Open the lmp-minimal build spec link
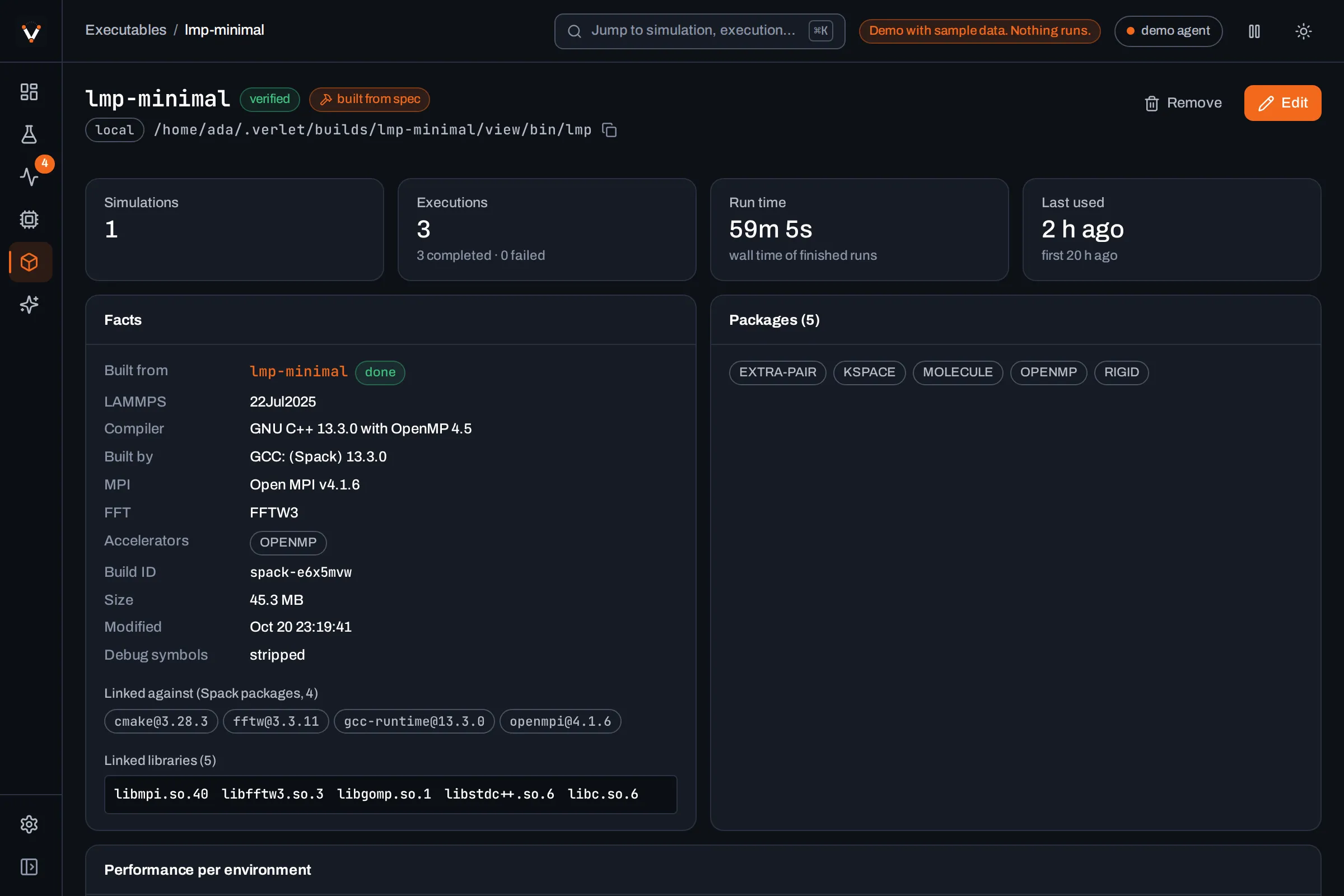This screenshot has width=1344, height=896. coord(298,371)
